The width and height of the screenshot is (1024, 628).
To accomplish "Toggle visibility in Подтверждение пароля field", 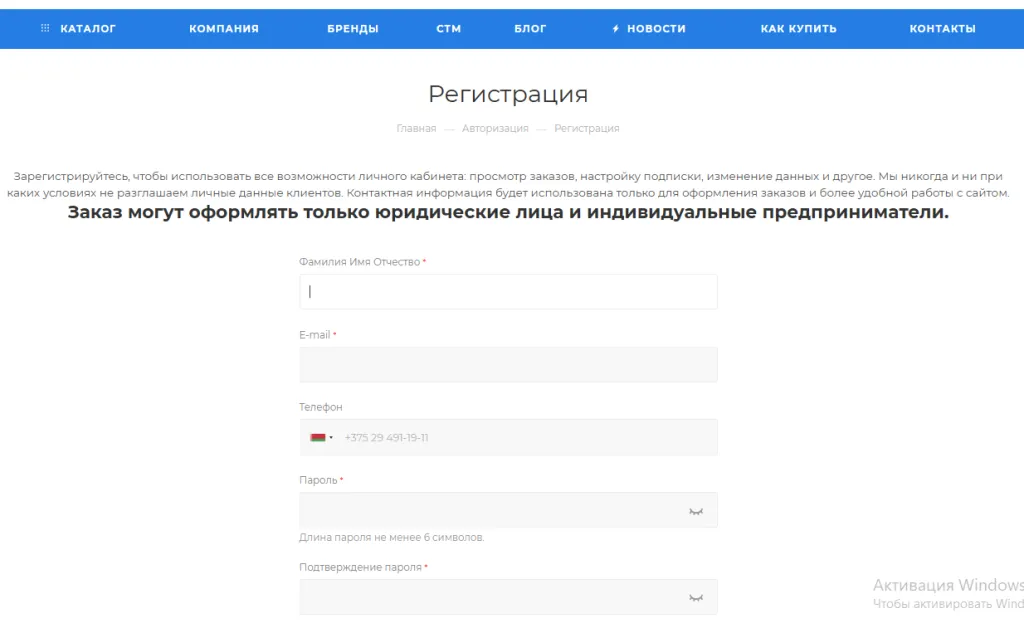I will [x=696, y=598].
